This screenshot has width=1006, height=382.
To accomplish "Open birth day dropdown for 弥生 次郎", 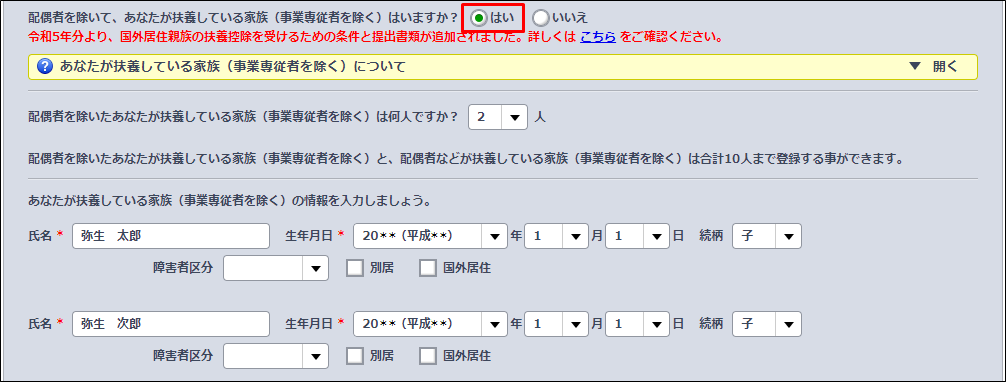I will (638, 324).
